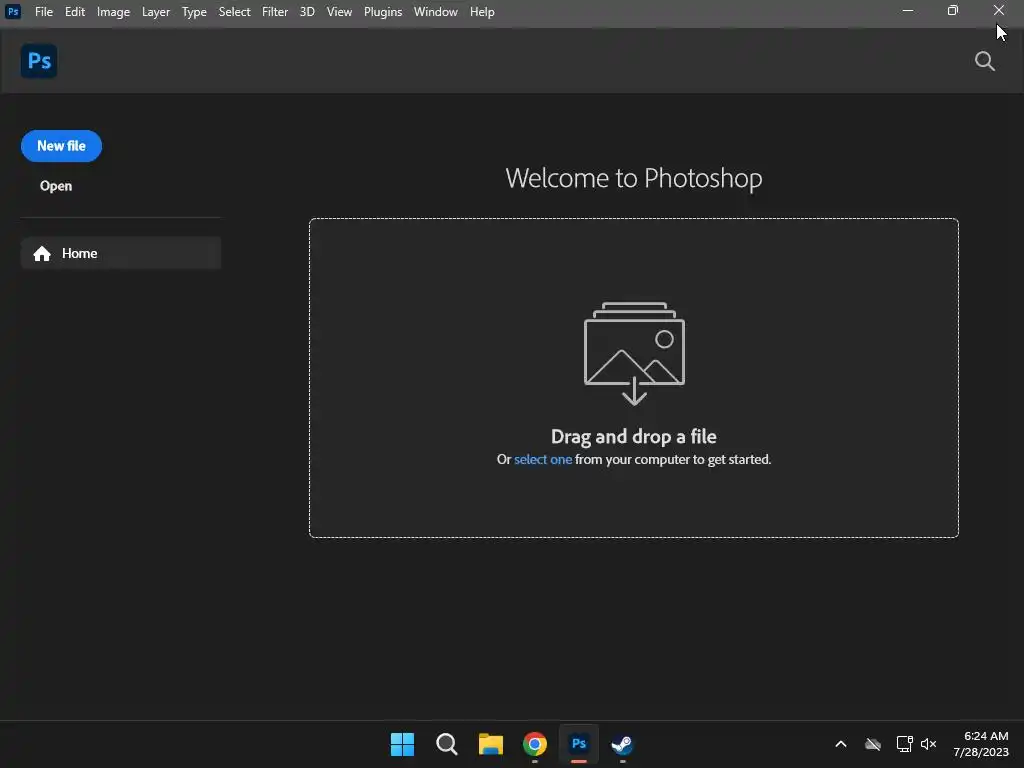
Task: Switch to Google Chrome in taskbar
Action: coord(534,744)
